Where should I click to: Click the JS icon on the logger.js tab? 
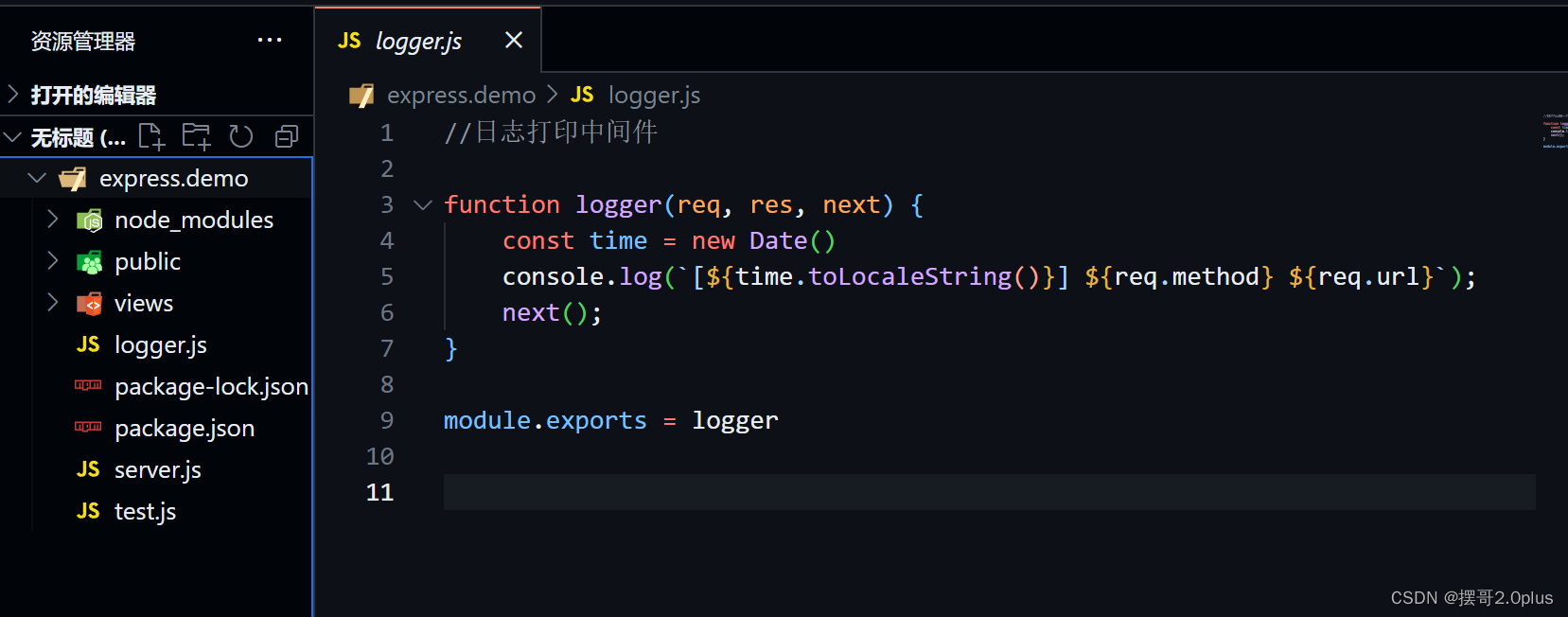click(349, 40)
